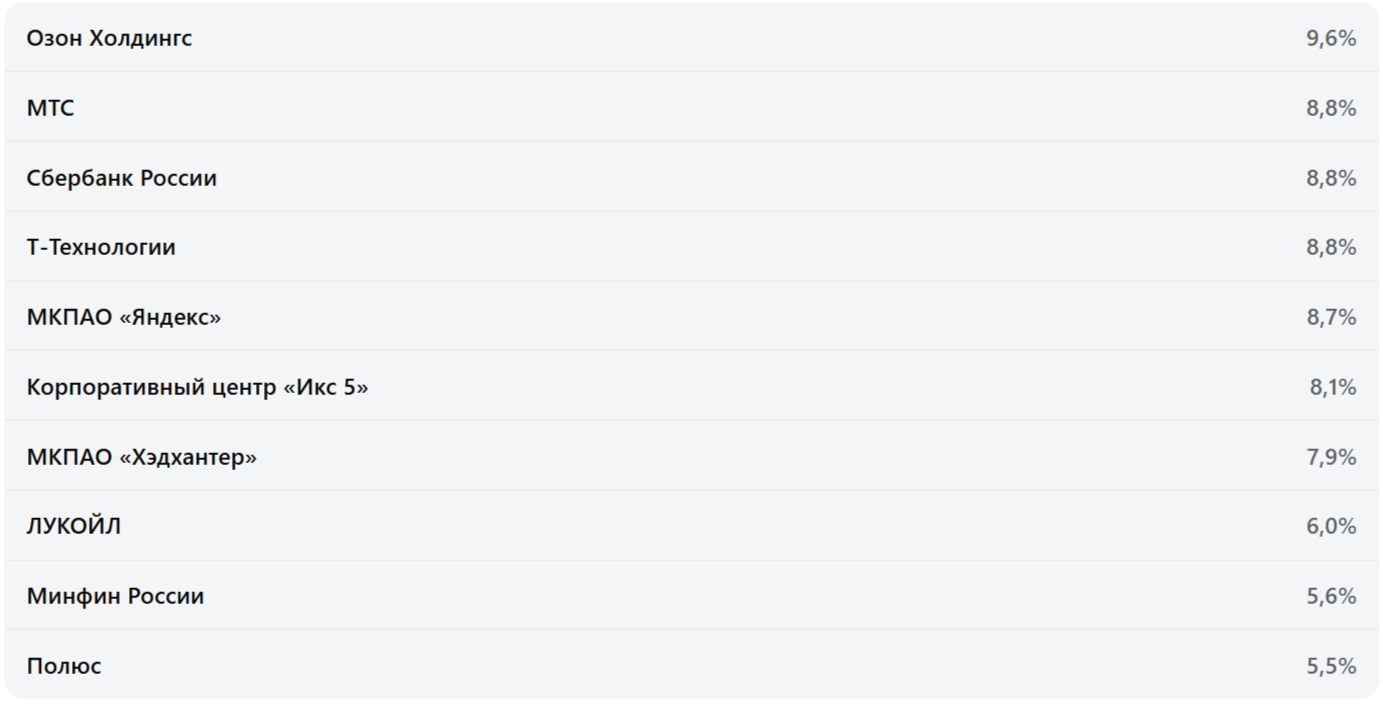Click the Озон Холдингс row name
Viewport: 1383px width, 704px height.
[x=109, y=38]
